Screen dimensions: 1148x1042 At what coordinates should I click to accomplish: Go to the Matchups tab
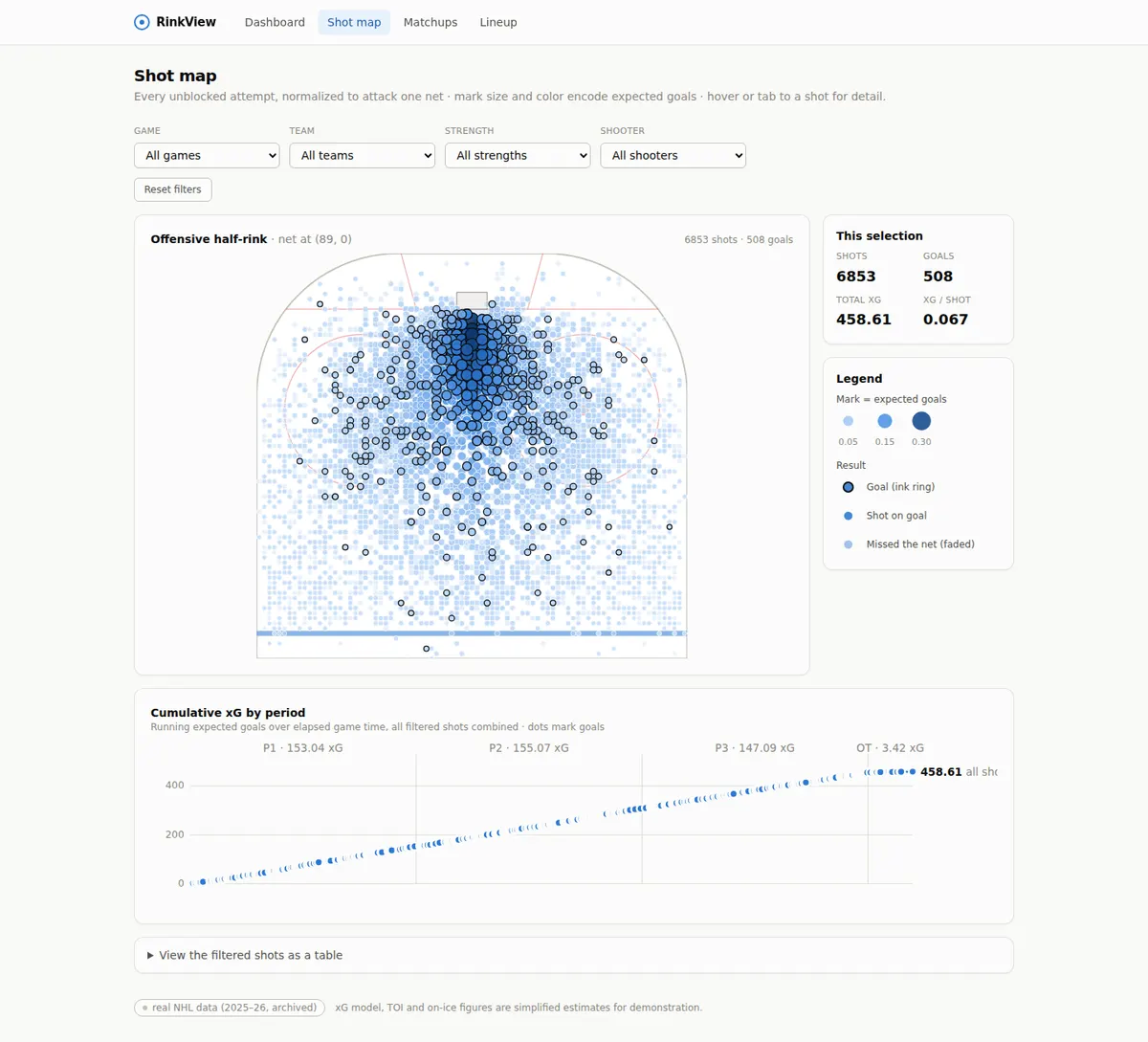click(430, 22)
